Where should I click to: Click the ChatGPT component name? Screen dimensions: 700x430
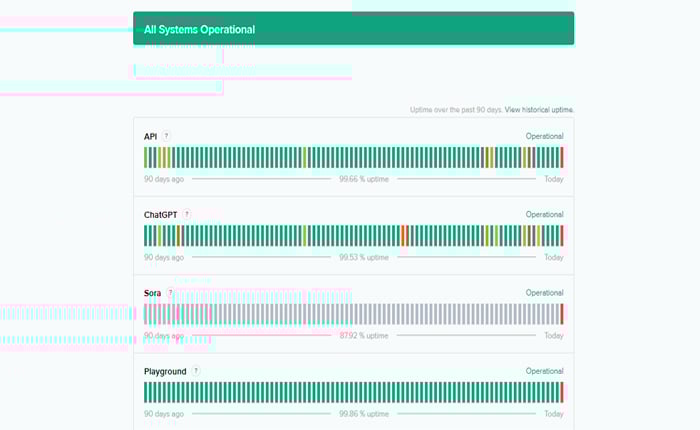[160, 214]
